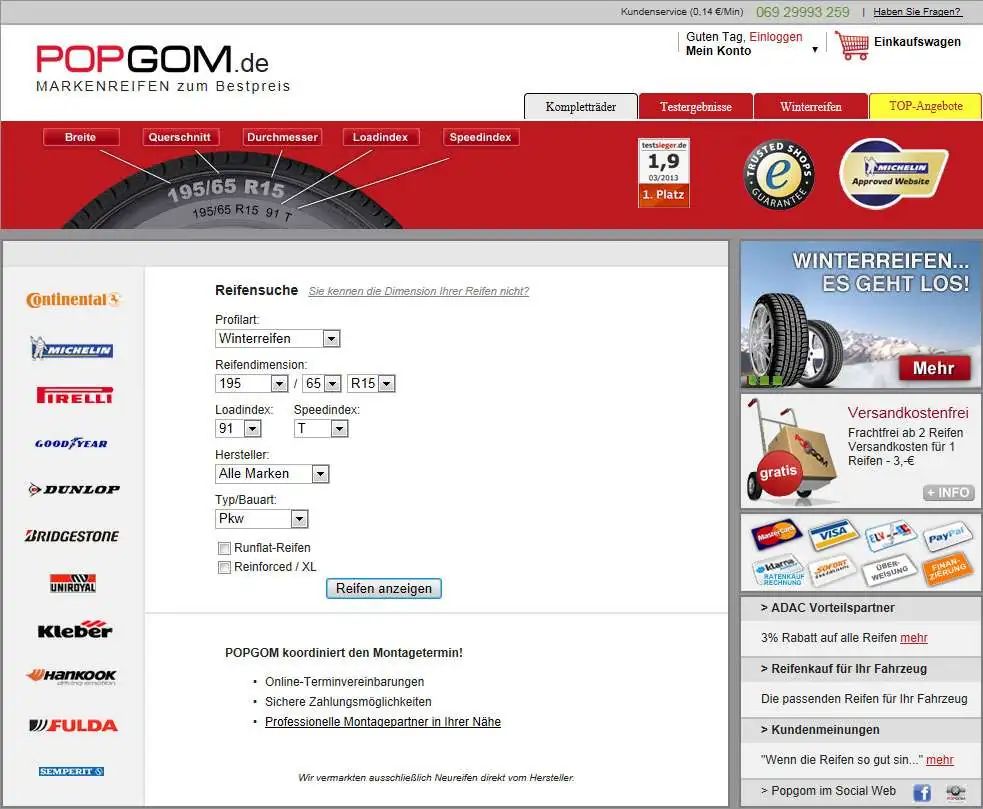The image size is (983, 809).
Task: Click the Überweisung payment icon
Action: pos(890,571)
